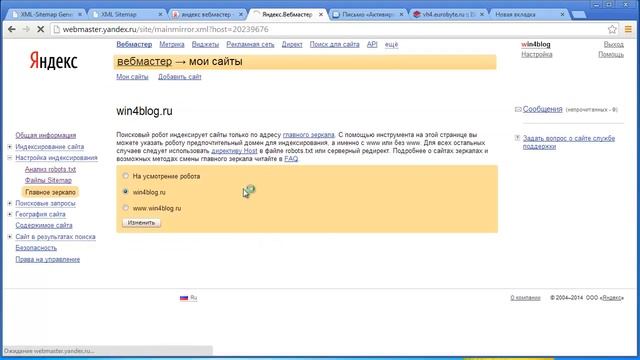The image size is (640, 360).
Task: Click the Изменить button
Action: click(141, 223)
